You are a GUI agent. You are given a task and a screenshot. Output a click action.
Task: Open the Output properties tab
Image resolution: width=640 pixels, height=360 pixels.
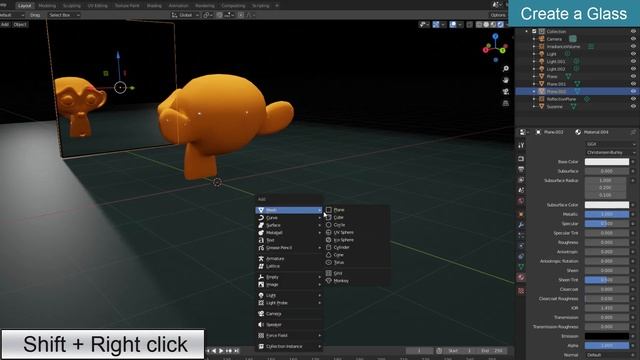click(521, 169)
